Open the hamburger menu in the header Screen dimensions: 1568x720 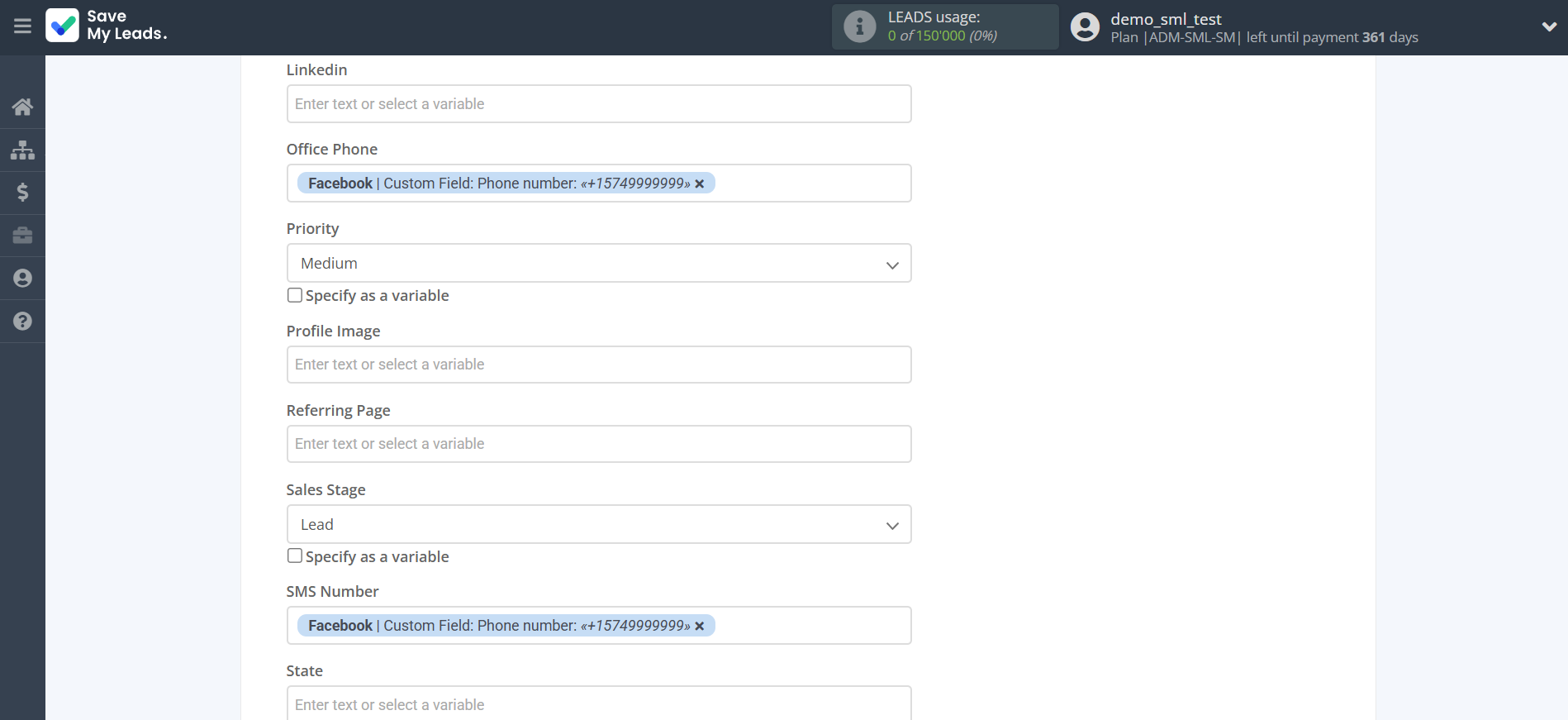pyautogui.click(x=22, y=26)
